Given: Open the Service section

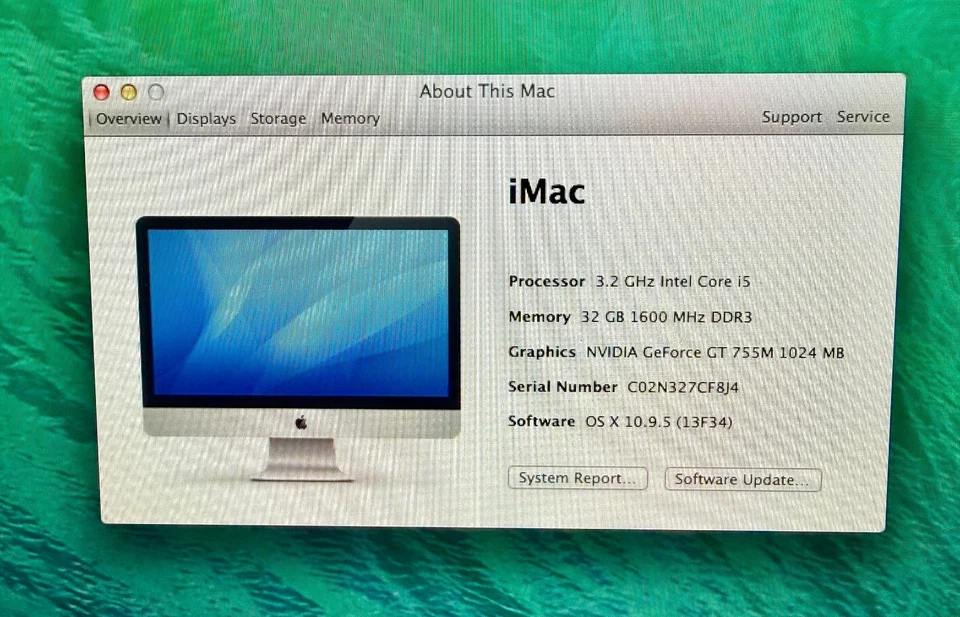Looking at the screenshot, I should pos(863,117).
